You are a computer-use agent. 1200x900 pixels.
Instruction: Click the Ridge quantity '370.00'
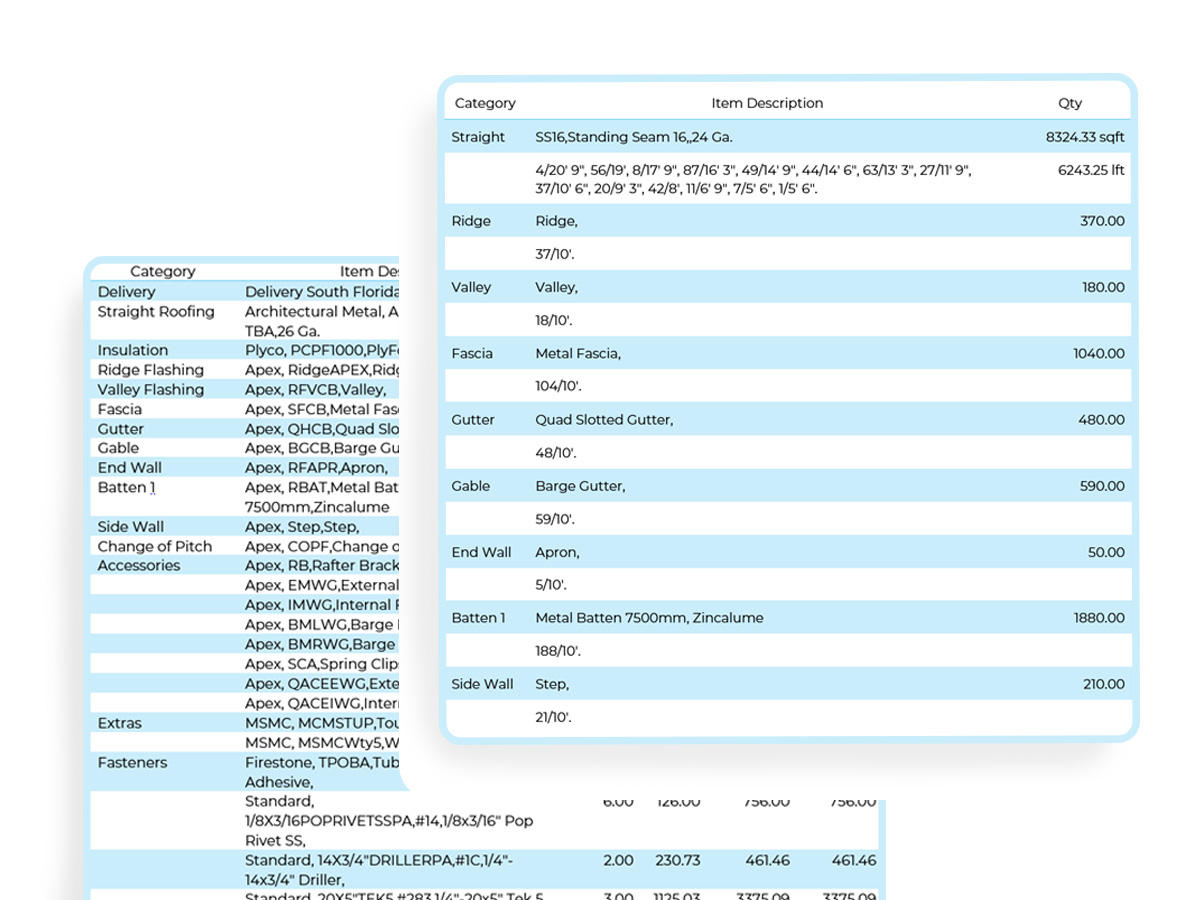[1102, 221]
